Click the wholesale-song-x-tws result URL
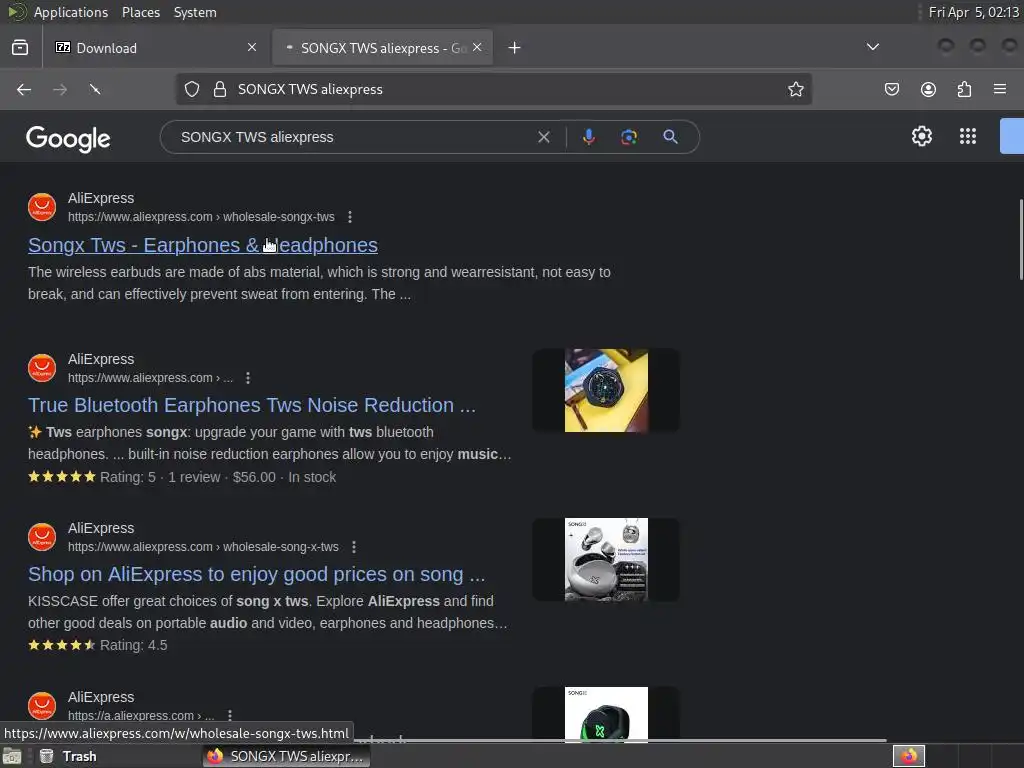The height and width of the screenshot is (768, 1024). tap(203, 547)
